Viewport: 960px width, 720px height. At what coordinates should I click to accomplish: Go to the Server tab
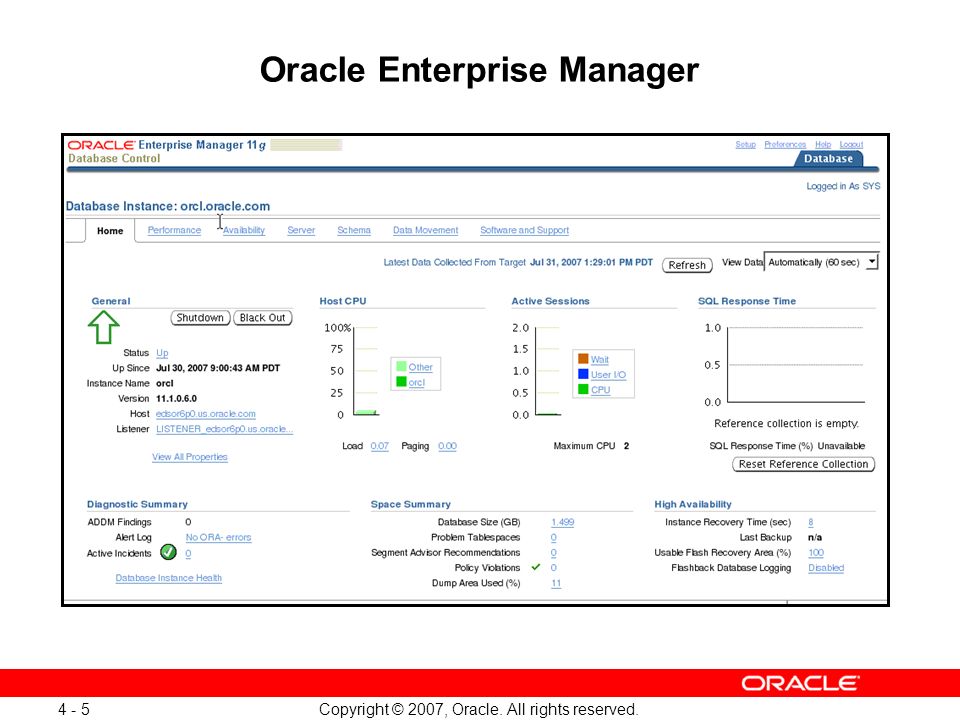301,230
